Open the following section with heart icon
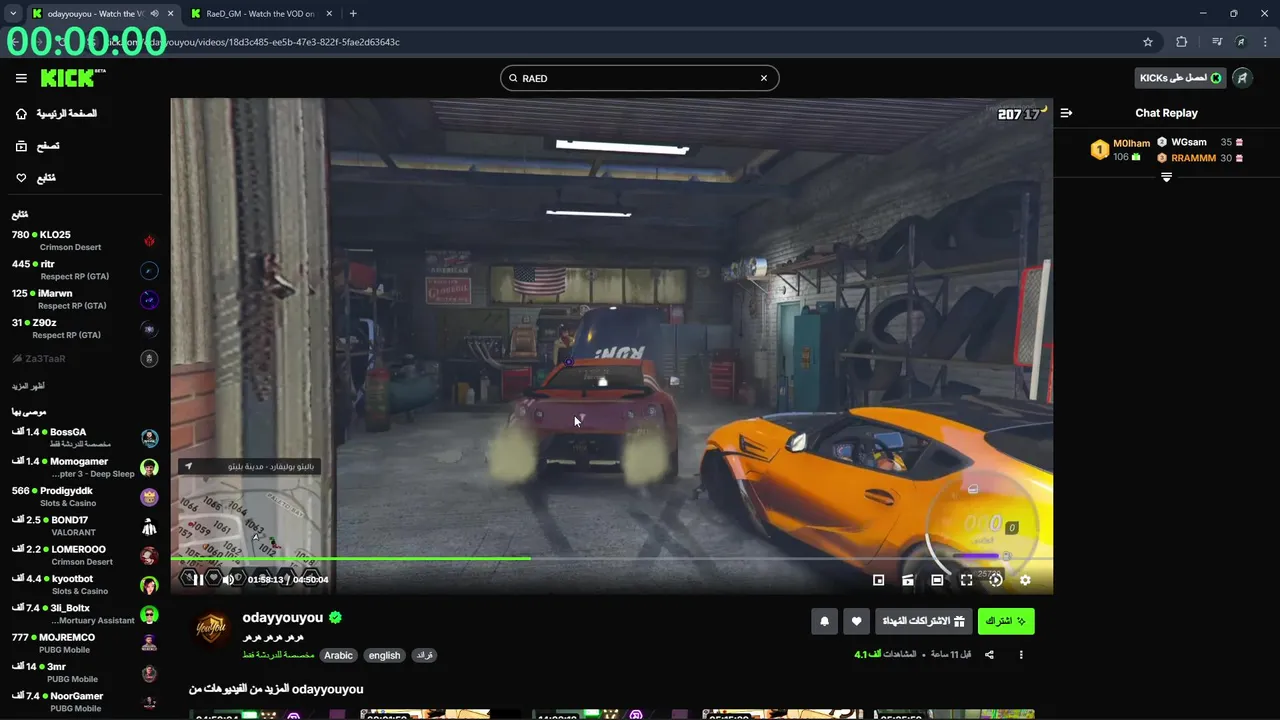The image size is (1280, 720). click(36, 178)
